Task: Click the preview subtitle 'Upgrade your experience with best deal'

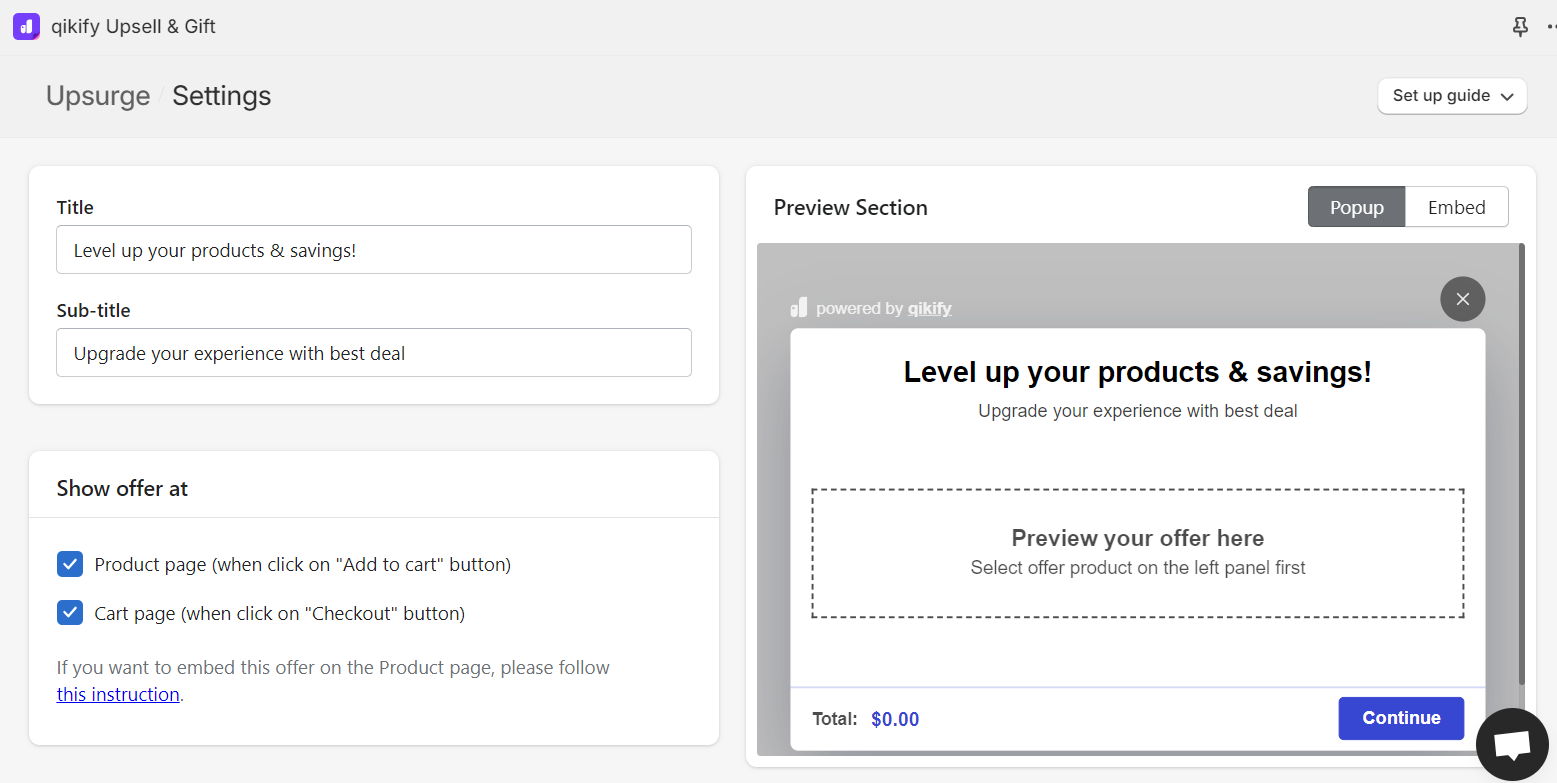Action: [1138, 411]
